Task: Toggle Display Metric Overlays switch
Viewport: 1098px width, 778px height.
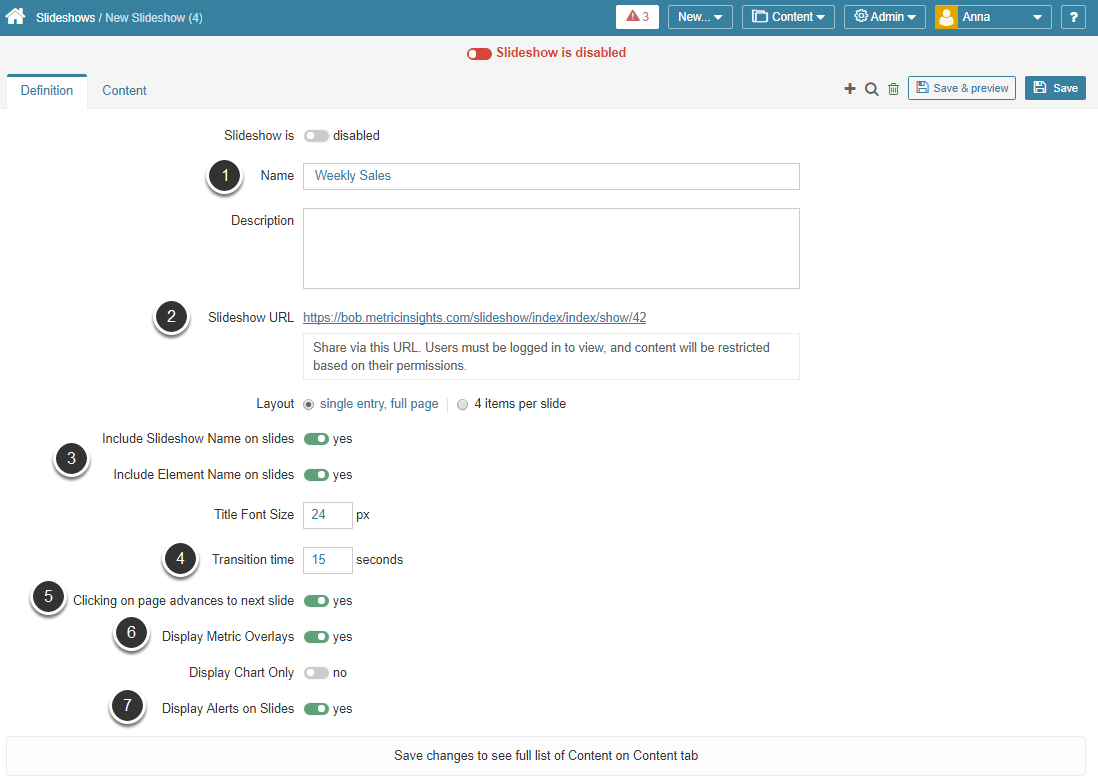Action: (x=316, y=637)
